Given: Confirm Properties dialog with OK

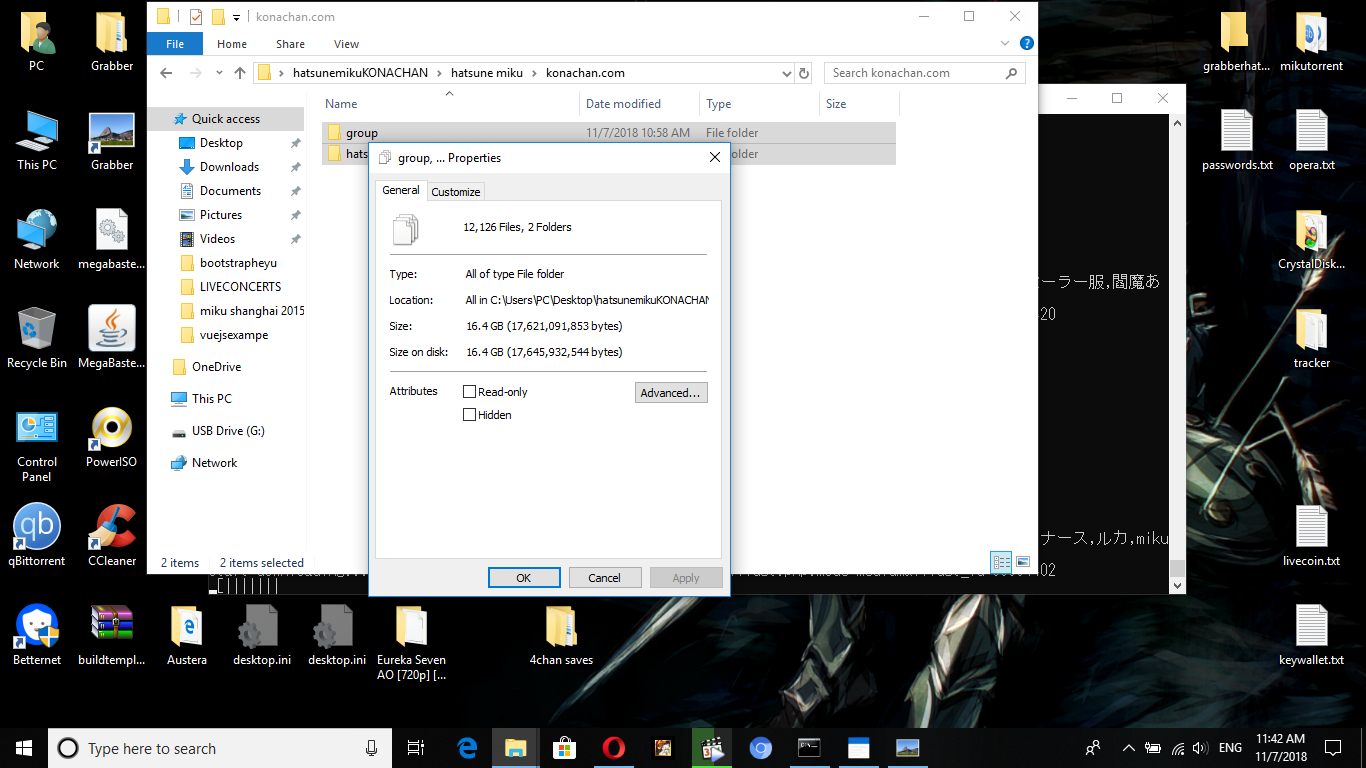Looking at the screenshot, I should tap(524, 578).
